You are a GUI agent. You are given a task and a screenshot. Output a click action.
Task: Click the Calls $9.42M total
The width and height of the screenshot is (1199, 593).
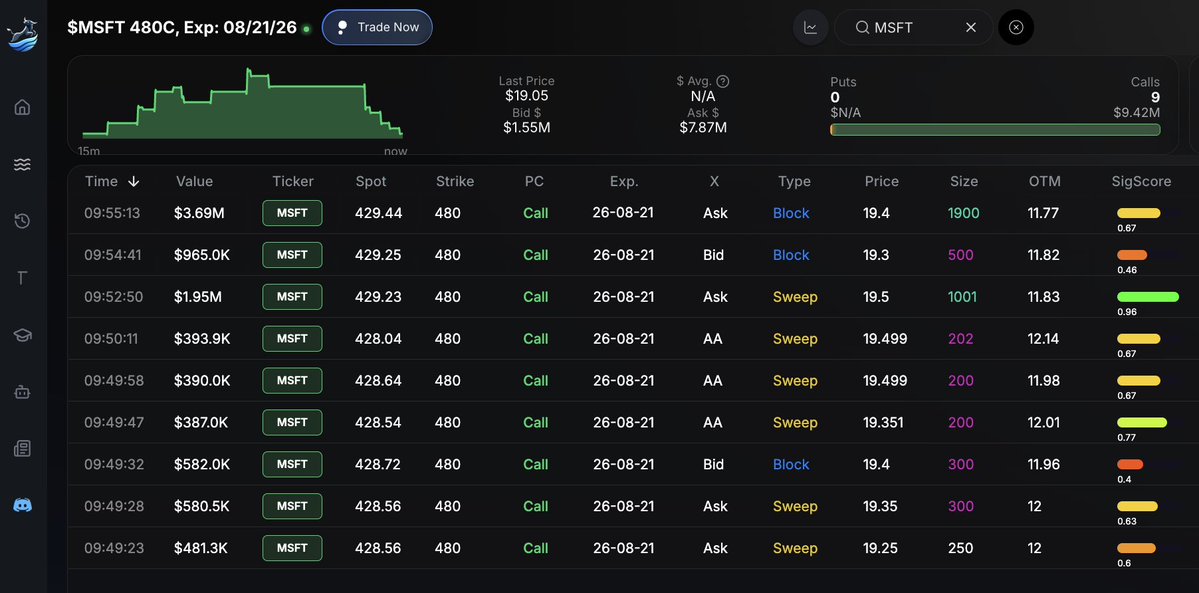coord(1136,112)
